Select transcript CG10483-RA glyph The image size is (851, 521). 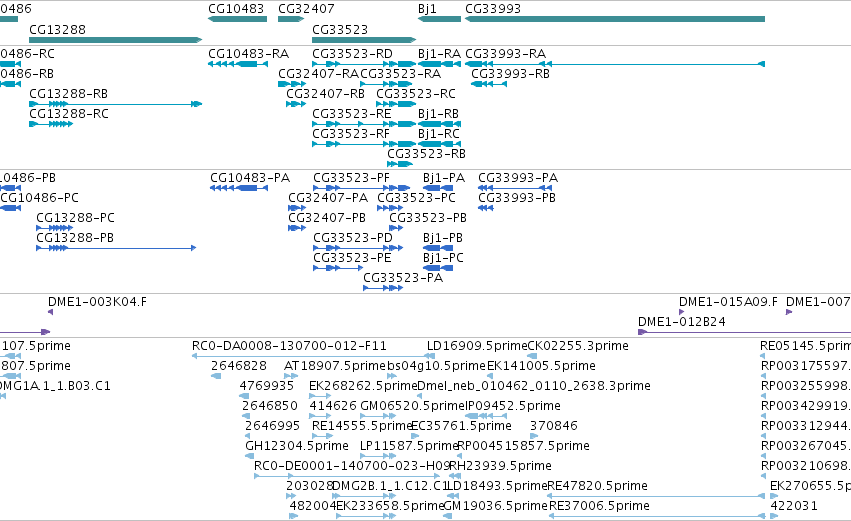(x=238, y=64)
